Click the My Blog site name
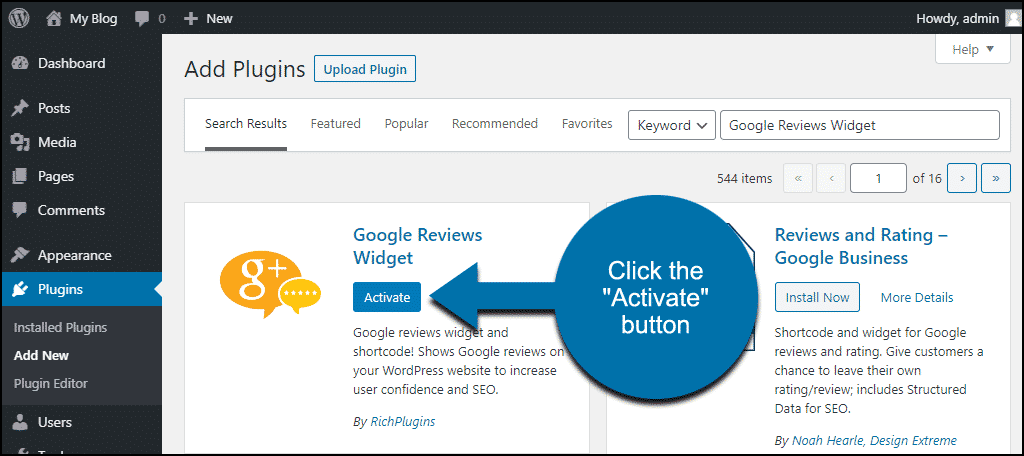Screen dimensions: 1024x456 point(93,19)
